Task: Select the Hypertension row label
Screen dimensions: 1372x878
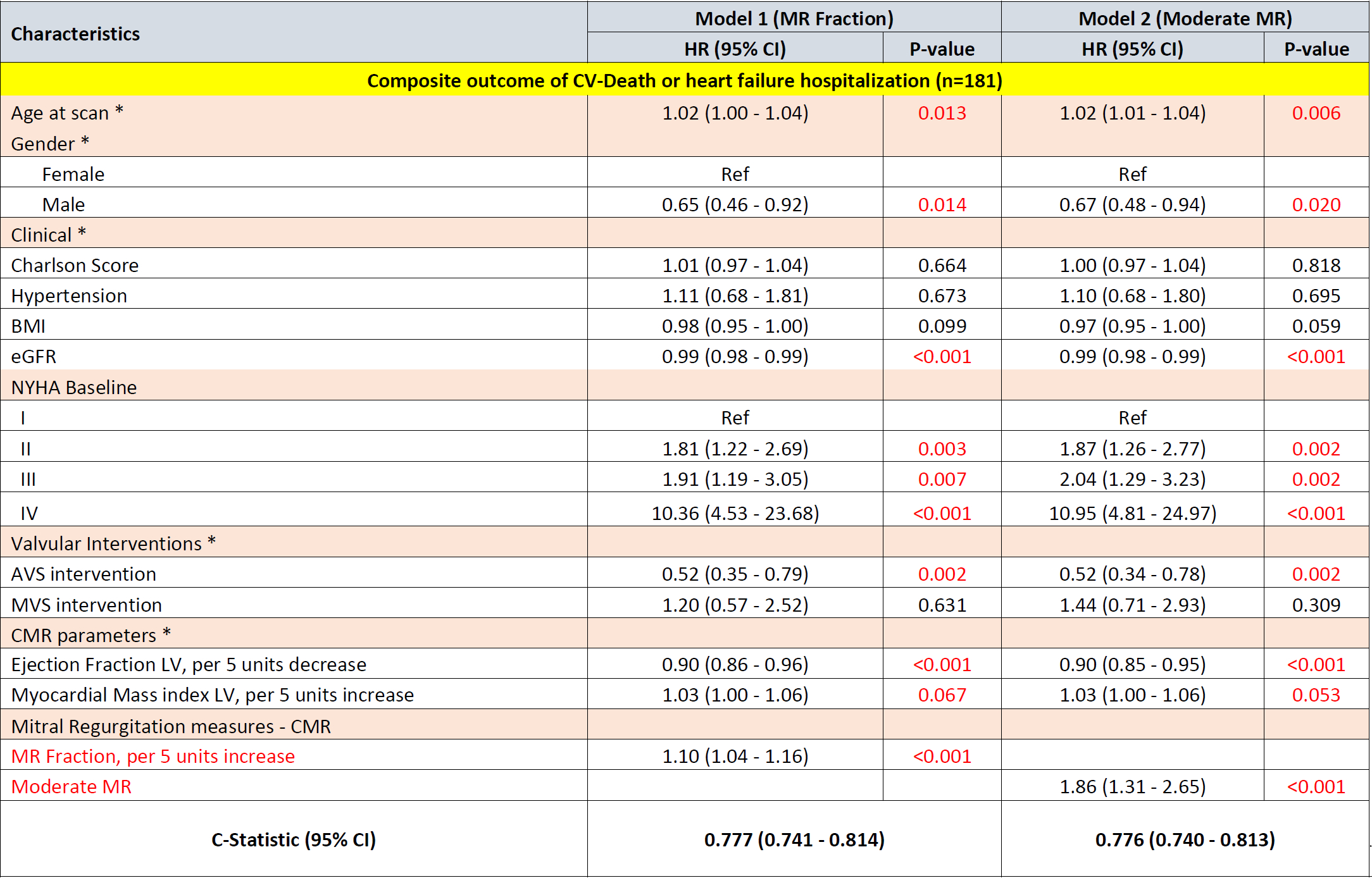Action: click(69, 295)
